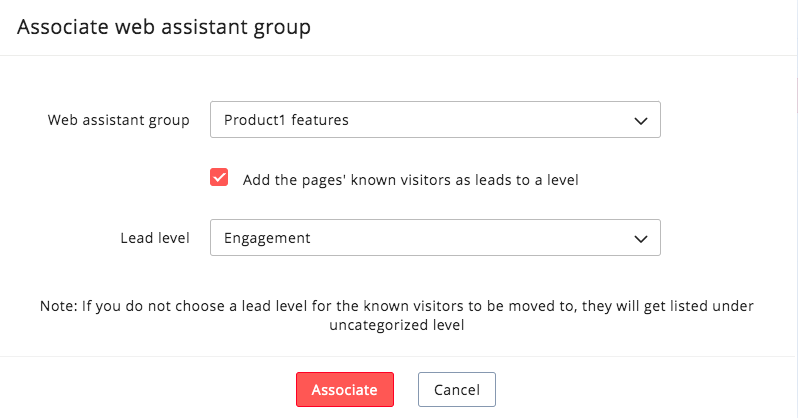798x418 pixels.
Task: Open lead levels via Engagement arrow
Action: pos(641,239)
